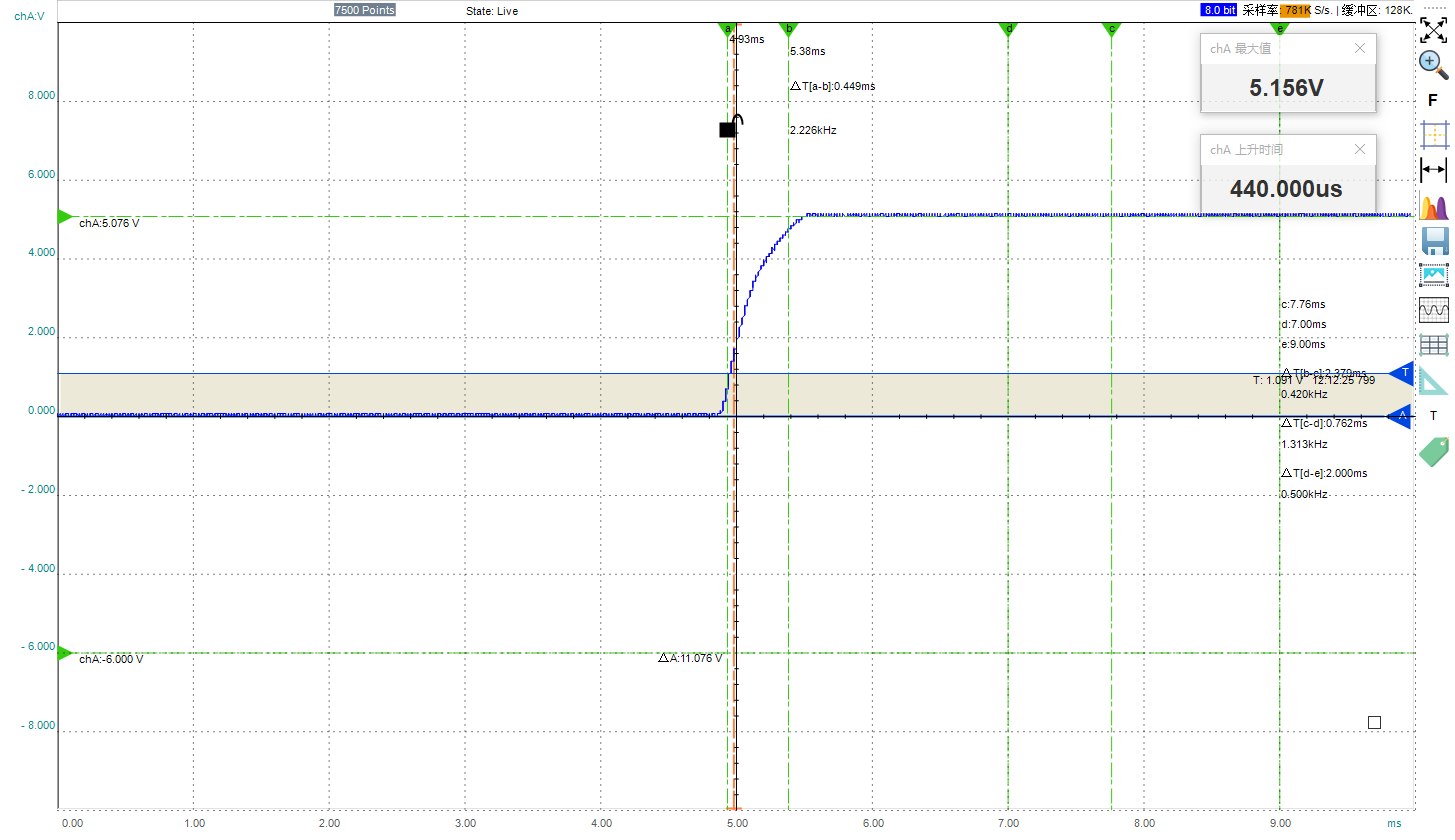The height and width of the screenshot is (840, 1455).
Task: Click the ΔT[c-d]:0.762ms readout
Action: click(x=1324, y=423)
